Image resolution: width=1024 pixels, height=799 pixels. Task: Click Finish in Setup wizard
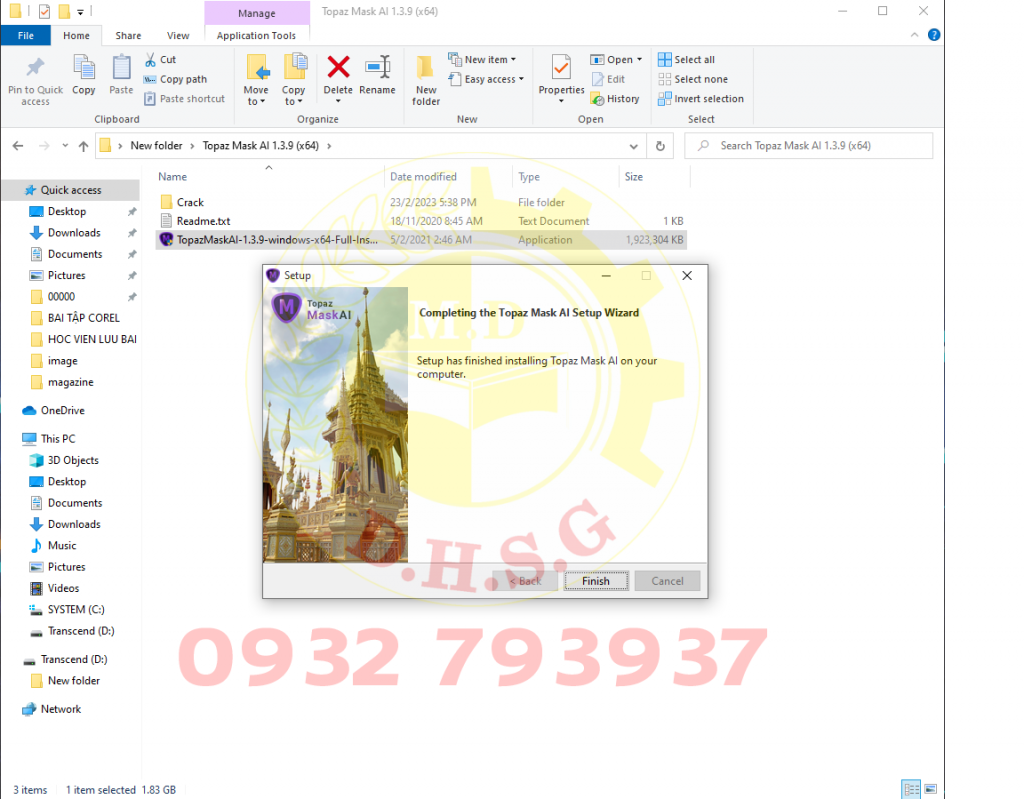(x=596, y=581)
